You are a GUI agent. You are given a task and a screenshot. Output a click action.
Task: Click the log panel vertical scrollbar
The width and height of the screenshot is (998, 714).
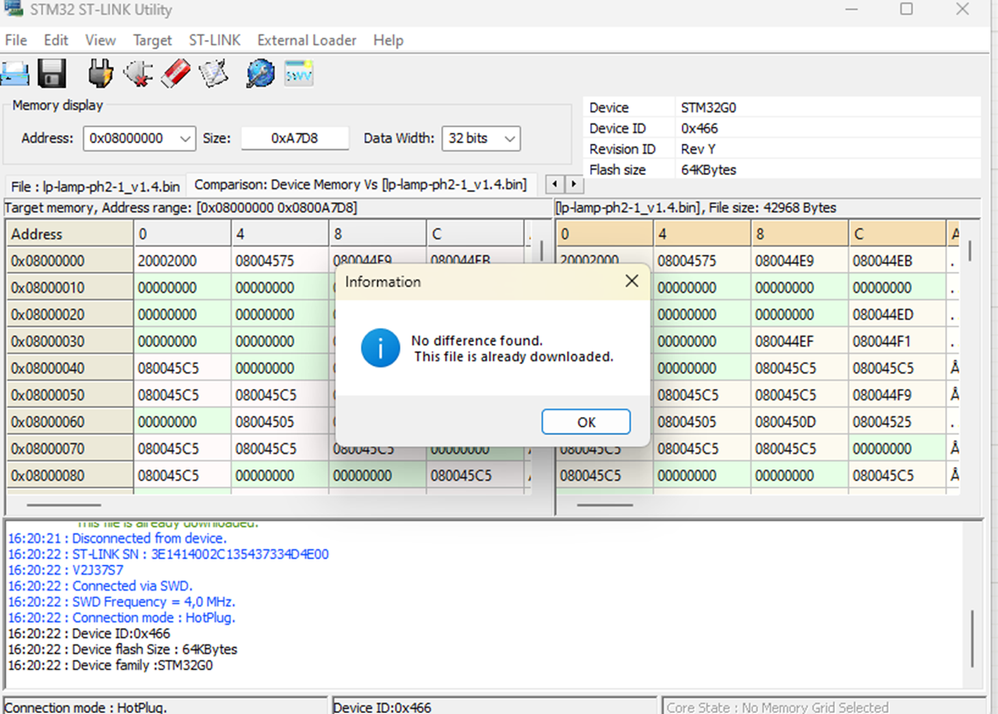(x=971, y=640)
